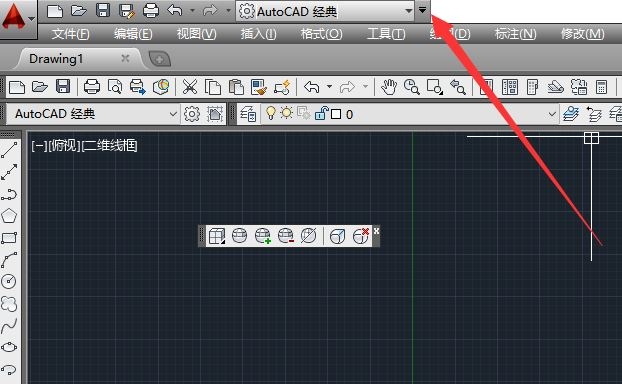Click the workspace settings gear button
622x384 pixels.
click(x=192, y=114)
